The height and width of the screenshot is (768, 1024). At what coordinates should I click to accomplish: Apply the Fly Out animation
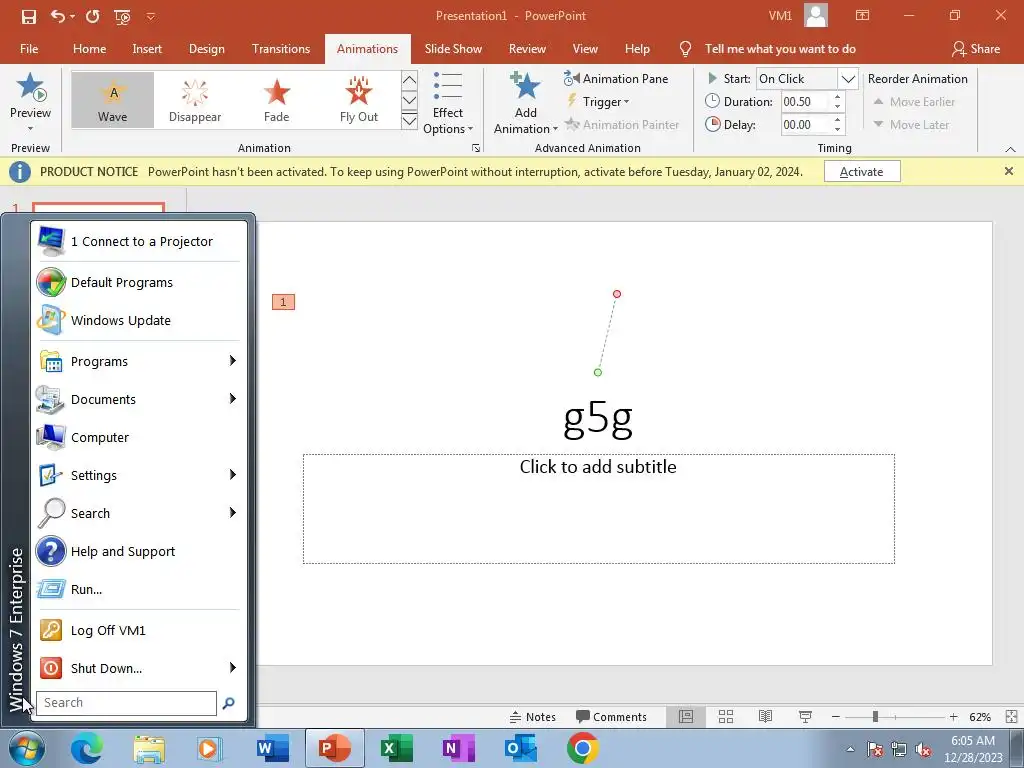[359, 100]
